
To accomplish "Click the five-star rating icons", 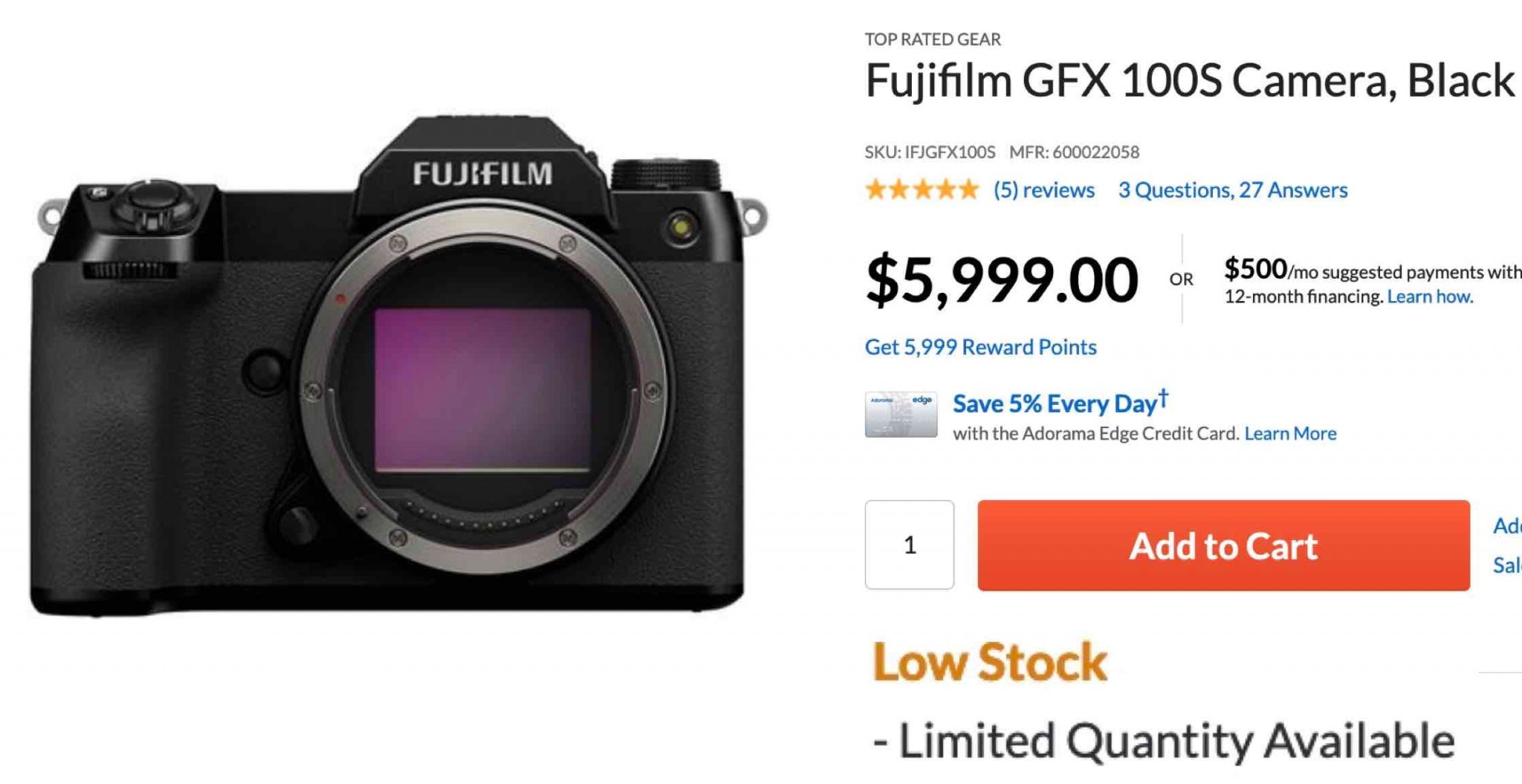I will 922,190.
